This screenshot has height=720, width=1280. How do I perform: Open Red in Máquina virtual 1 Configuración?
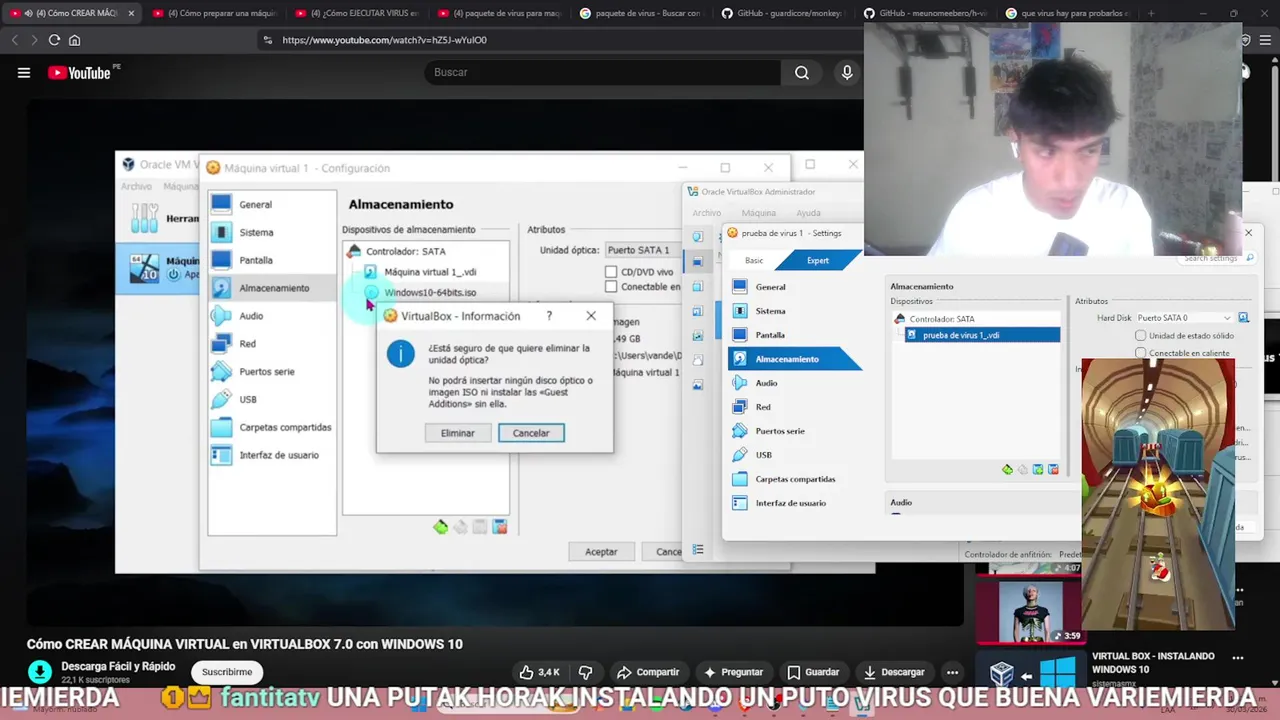(247, 344)
